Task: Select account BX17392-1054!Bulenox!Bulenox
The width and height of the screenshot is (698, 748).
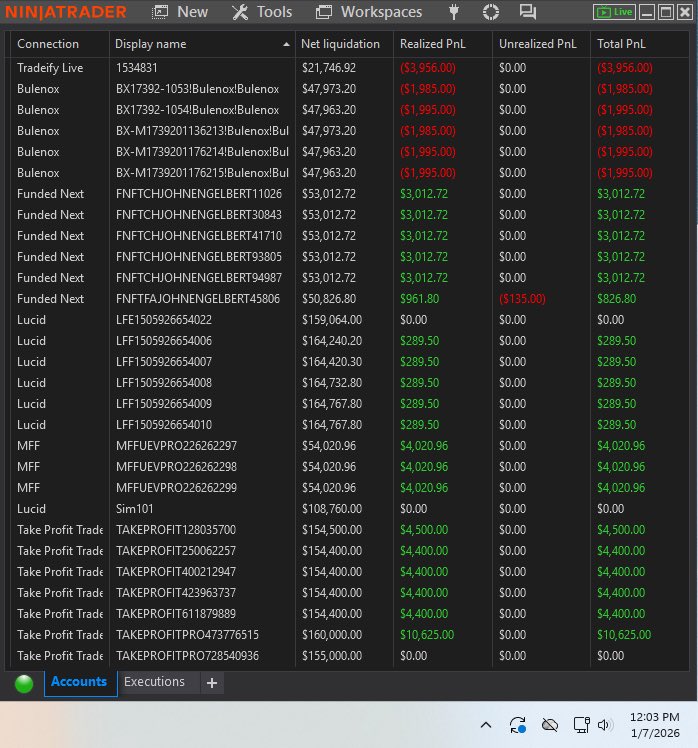Action: click(348, 110)
